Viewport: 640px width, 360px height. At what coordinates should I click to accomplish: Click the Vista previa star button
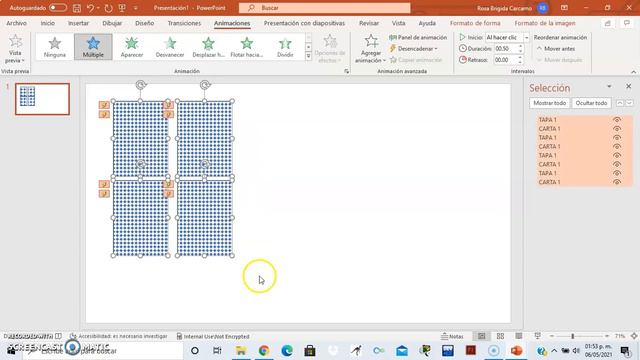(15, 48)
